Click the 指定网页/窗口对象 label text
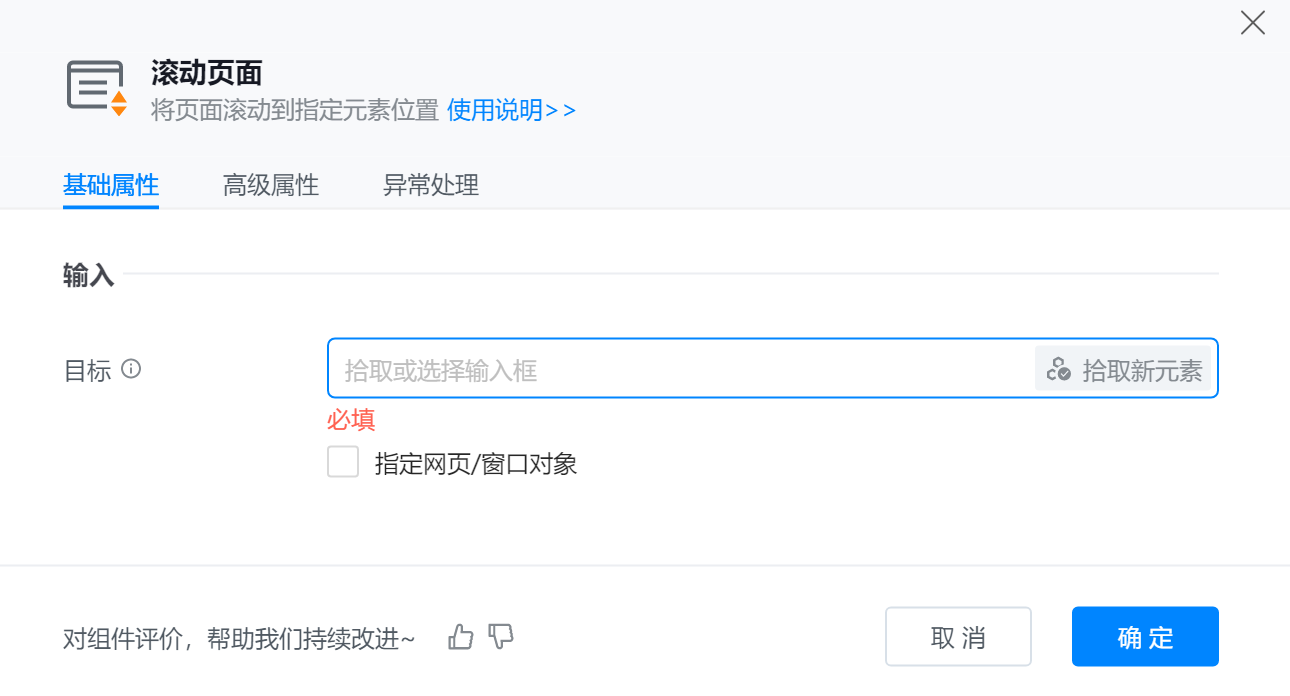This screenshot has width=1290, height=696. pos(476,464)
